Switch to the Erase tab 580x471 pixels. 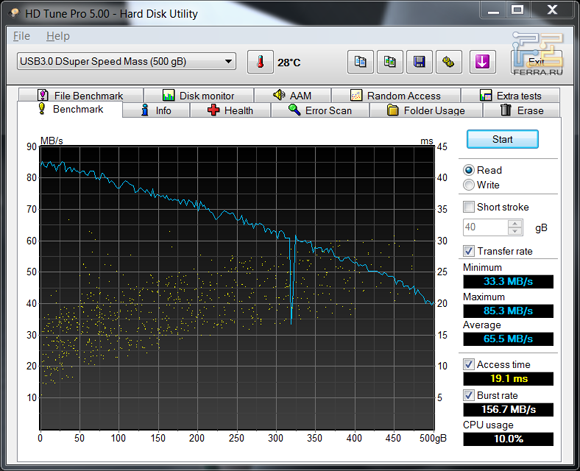(522, 110)
